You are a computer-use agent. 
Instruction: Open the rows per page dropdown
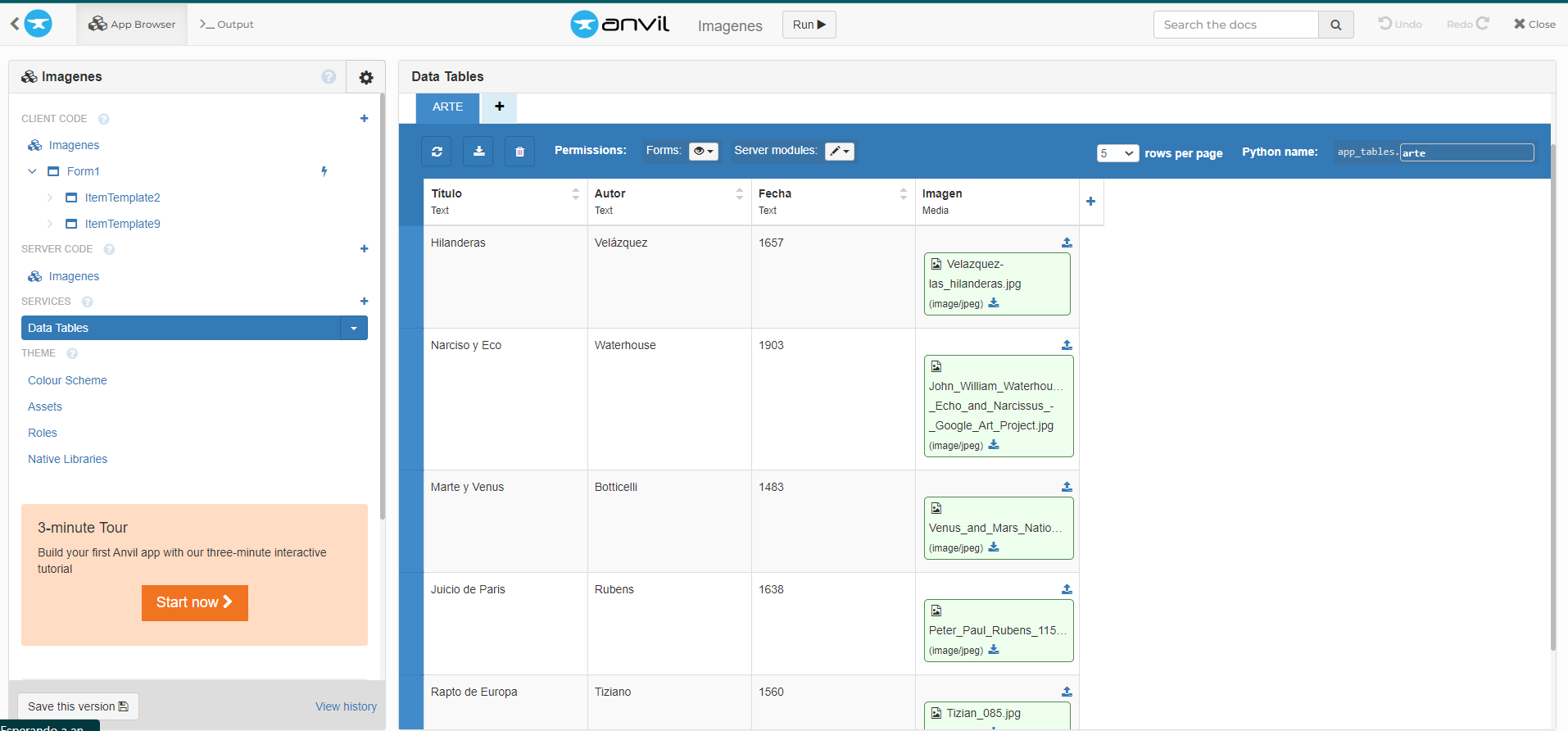1117,153
